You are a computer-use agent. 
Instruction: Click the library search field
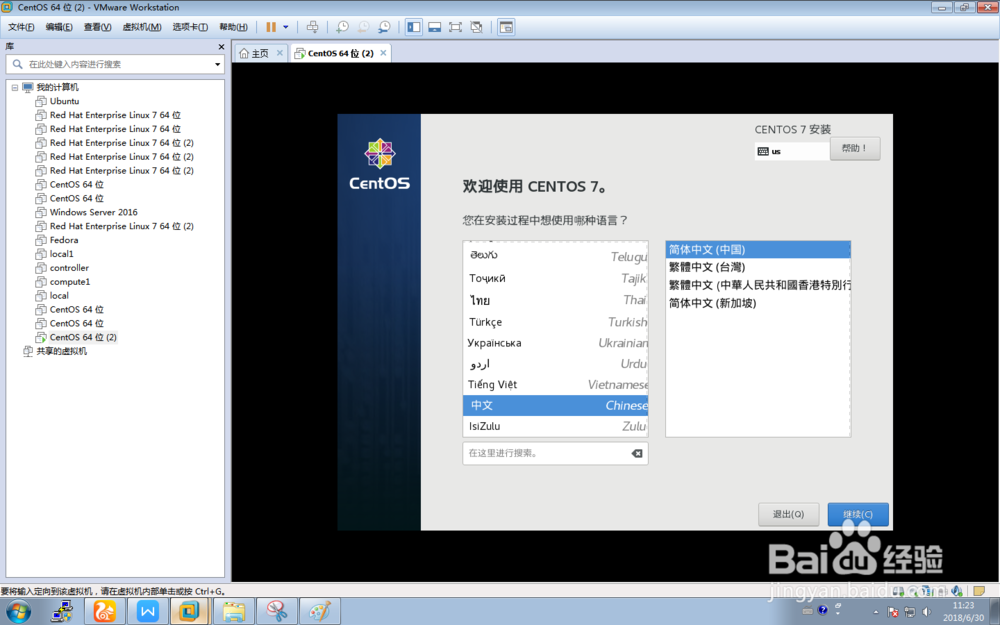coord(115,64)
